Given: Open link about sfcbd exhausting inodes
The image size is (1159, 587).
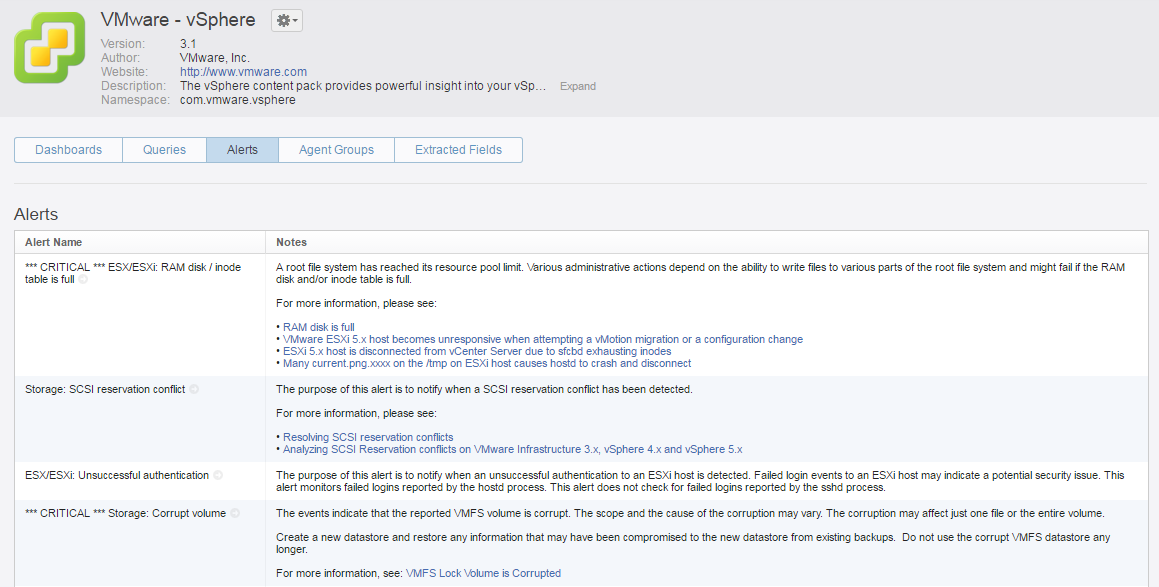Looking at the screenshot, I should click(x=477, y=351).
